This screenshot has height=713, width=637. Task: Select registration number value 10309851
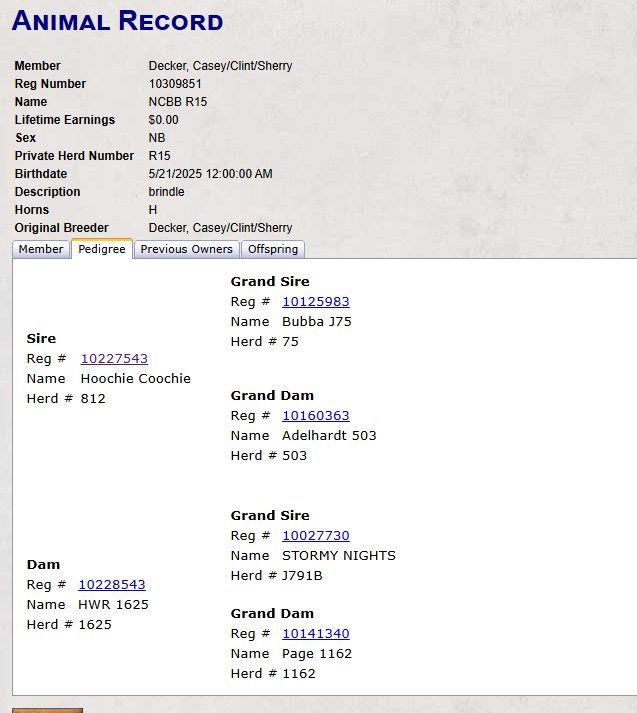[x=175, y=84]
